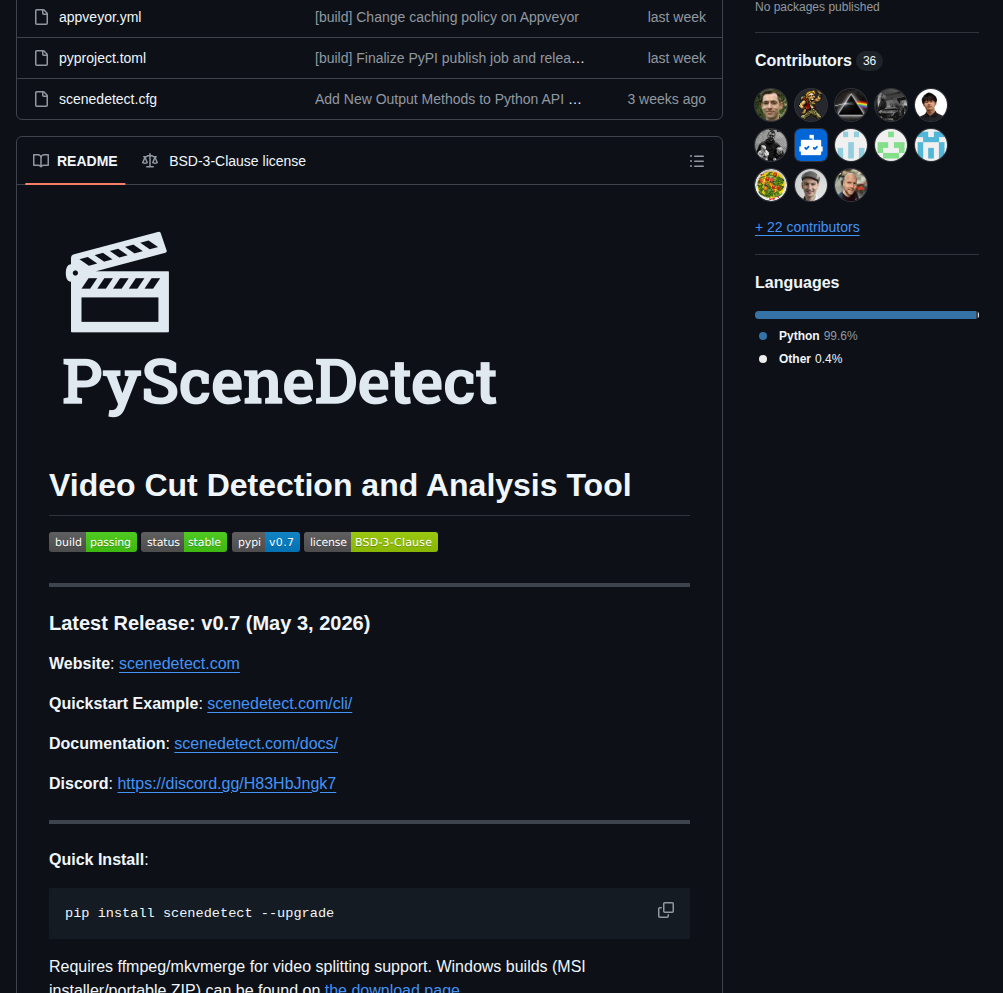The height and width of the screenshot is (993, 1003).
Task: Click the 'license BSD-3-Clause' badge
Action: pos(371,542)
